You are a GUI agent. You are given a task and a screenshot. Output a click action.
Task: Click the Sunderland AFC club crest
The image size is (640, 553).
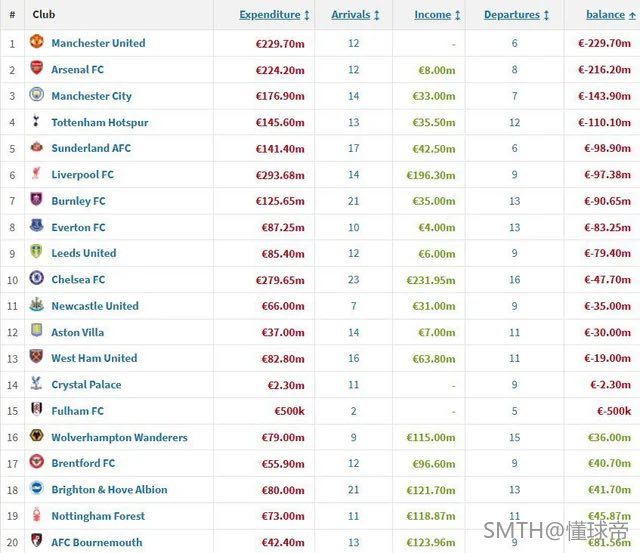click(x=36, y=147)
